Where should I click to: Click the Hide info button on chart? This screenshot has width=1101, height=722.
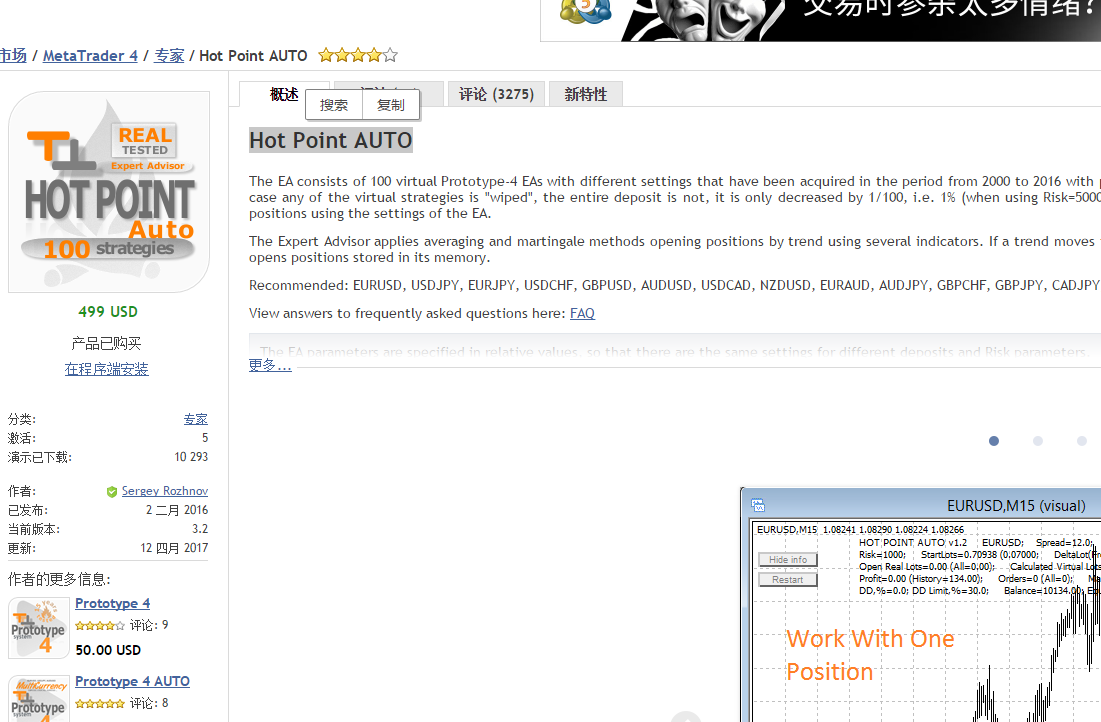tap(788, 560)
